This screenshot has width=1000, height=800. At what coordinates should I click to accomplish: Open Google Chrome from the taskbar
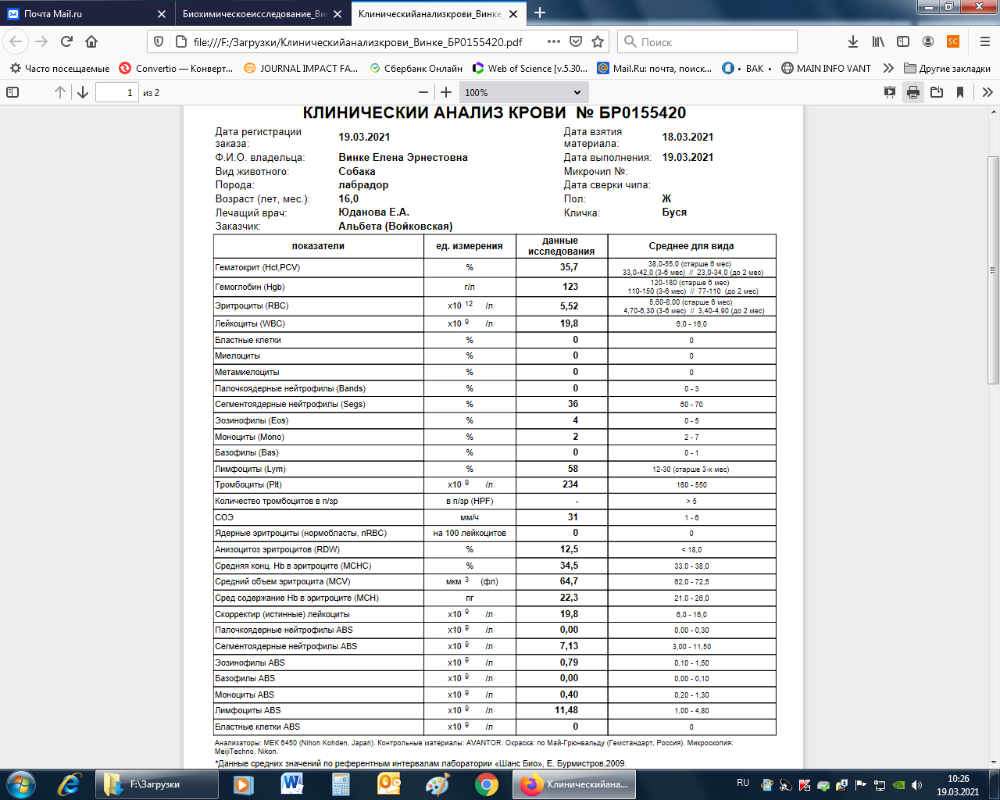(x=486, y=784)
